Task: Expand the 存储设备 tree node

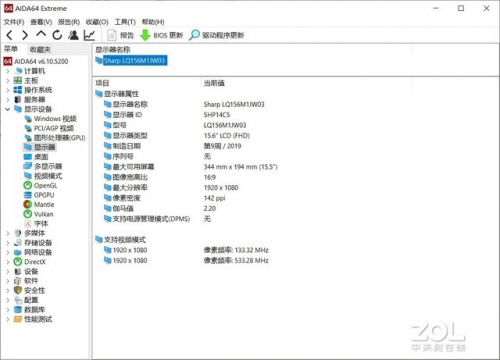Action: [x=8, y=243]
